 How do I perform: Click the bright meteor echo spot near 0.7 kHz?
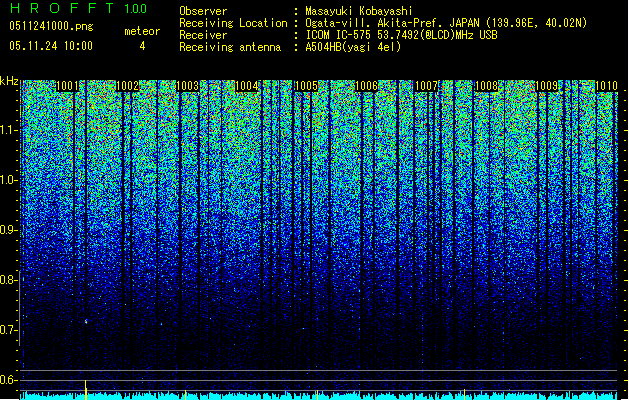pos(86,321)
